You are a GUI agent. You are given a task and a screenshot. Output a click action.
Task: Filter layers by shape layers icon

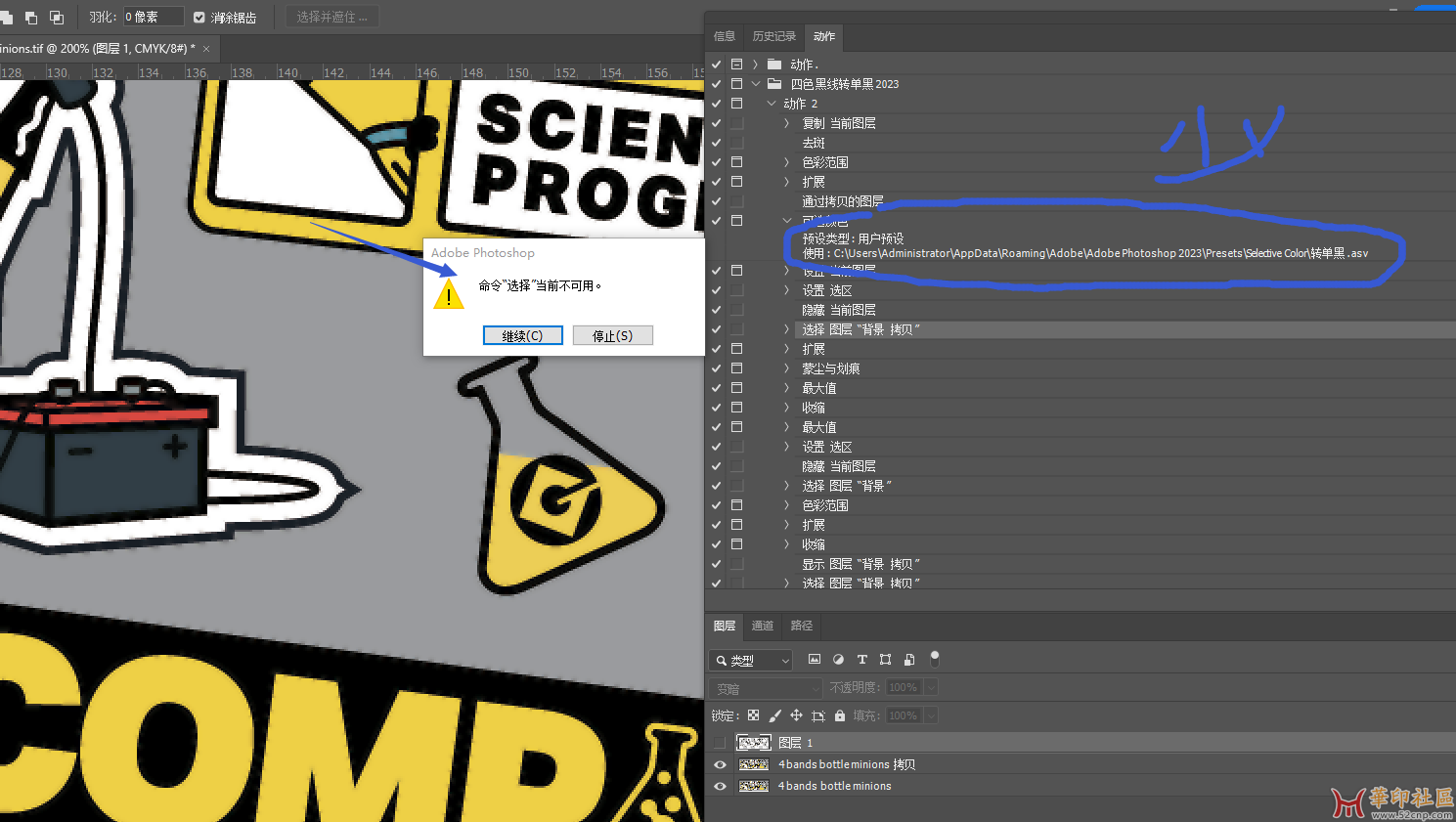[885, 660]
